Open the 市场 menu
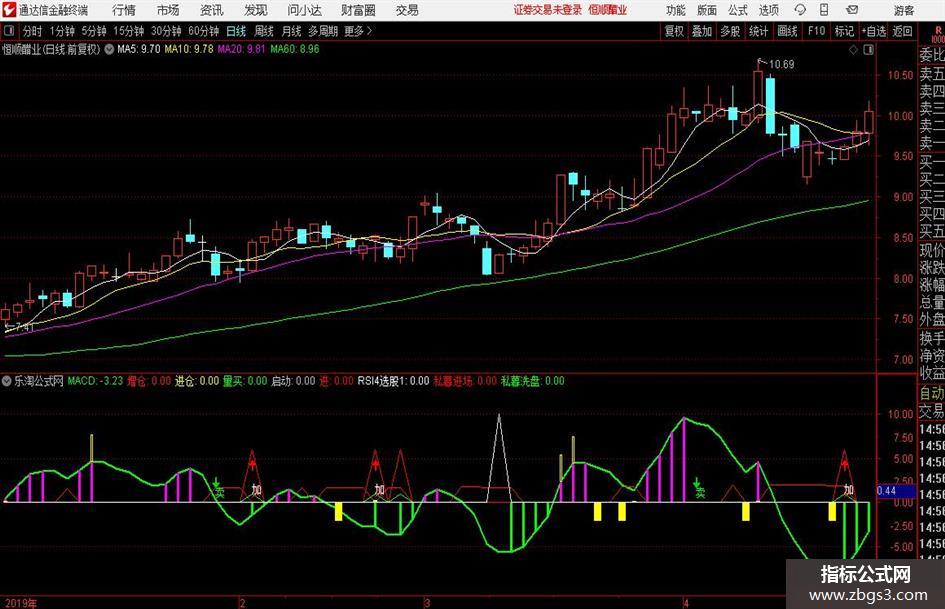945x609 pixels. tap(168, 10)
